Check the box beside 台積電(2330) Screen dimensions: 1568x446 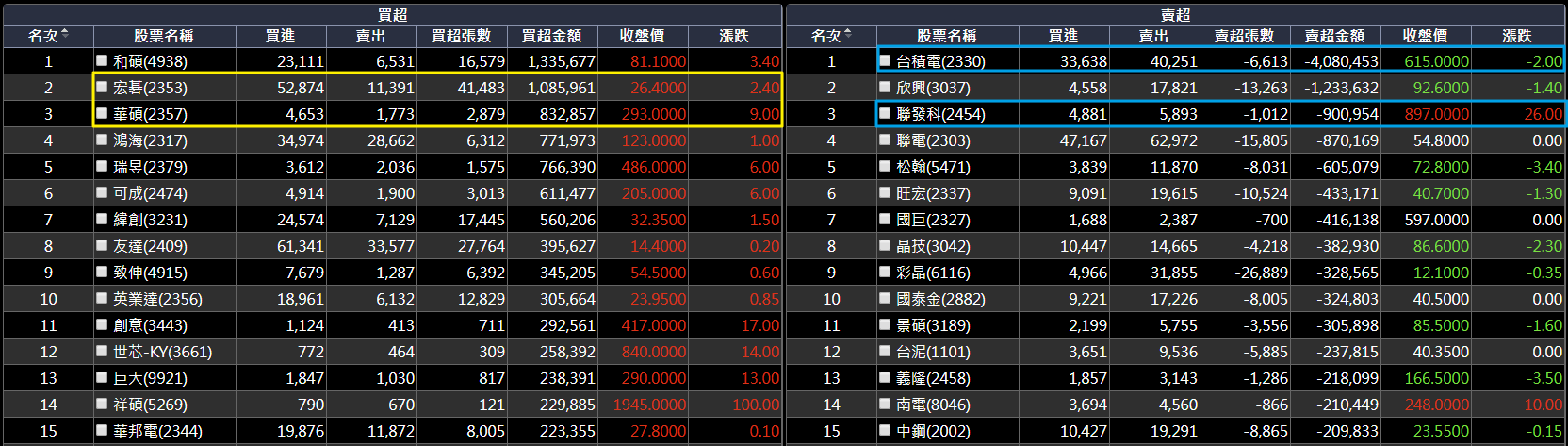(x=885, y=60)
